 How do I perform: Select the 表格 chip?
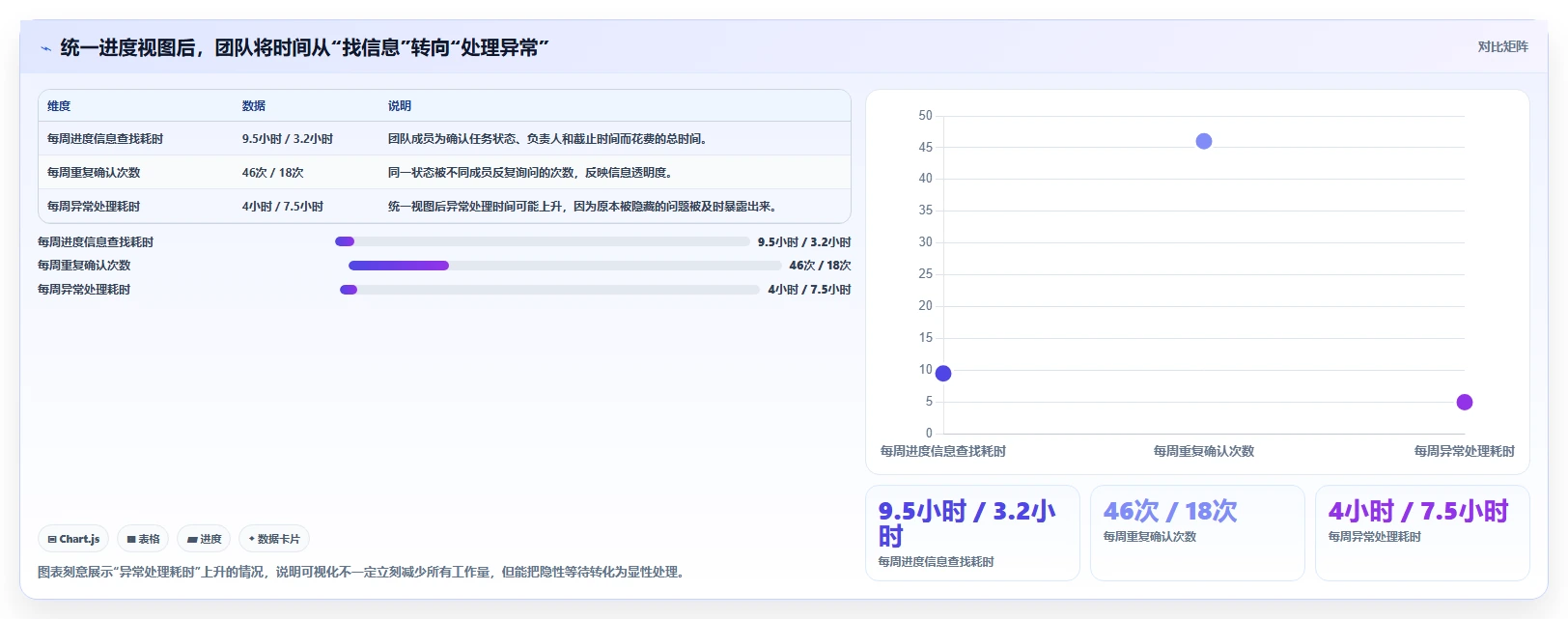click(143, 539)
